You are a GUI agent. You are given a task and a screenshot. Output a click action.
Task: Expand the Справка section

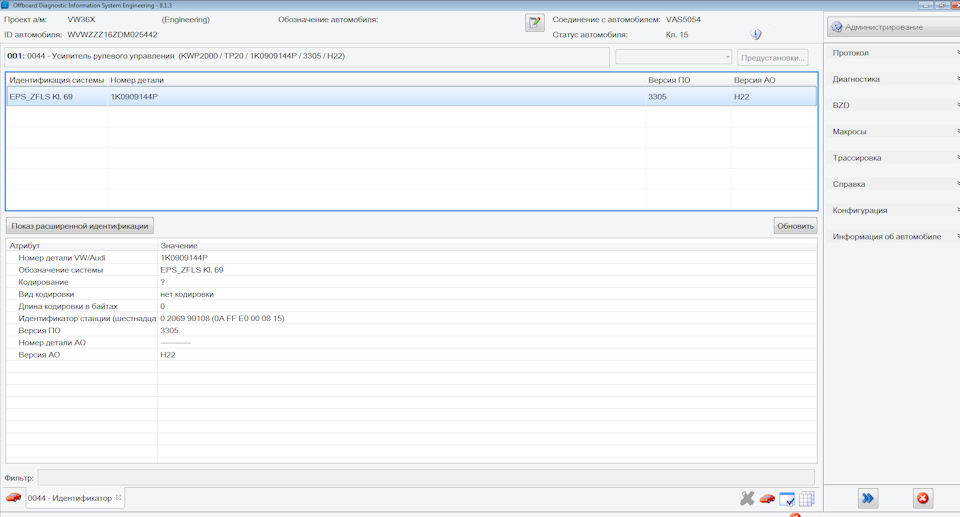click(x=892, y=184)
